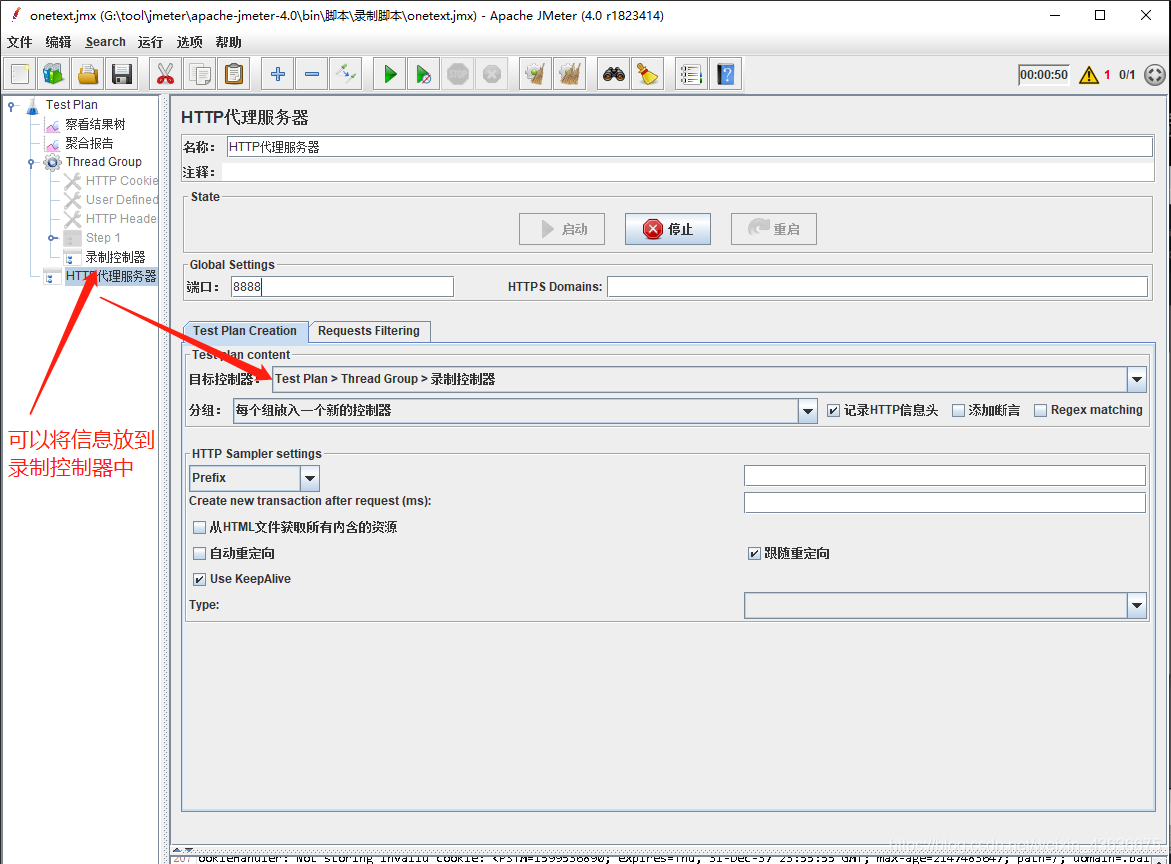The height and width of the screenshot is (864, 1171).
Task: Save the test plan with floppy icon
Action: point(122,74)
